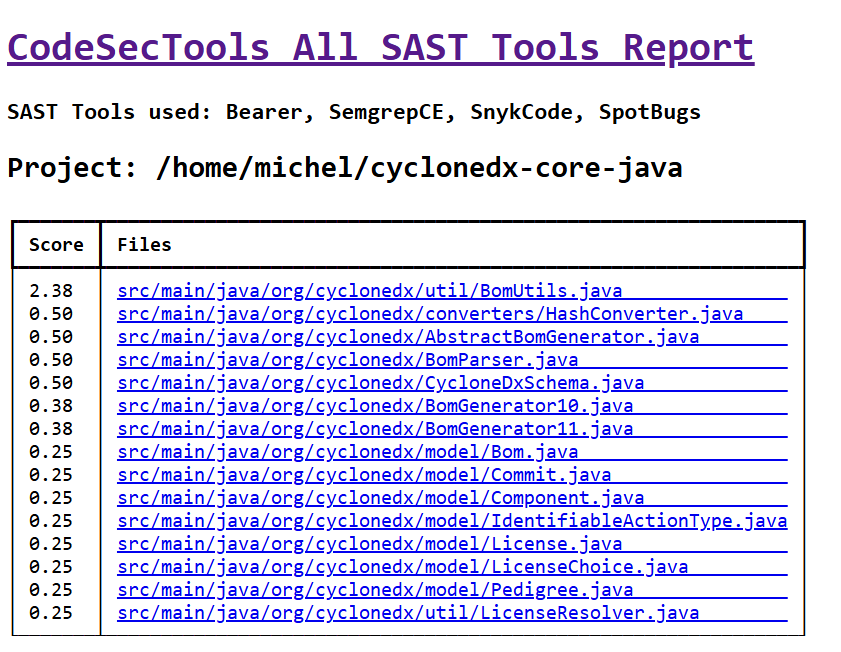Select the Files column header
Screen dimensions: 841x652
pyautogui.click(x=144, y=244)
